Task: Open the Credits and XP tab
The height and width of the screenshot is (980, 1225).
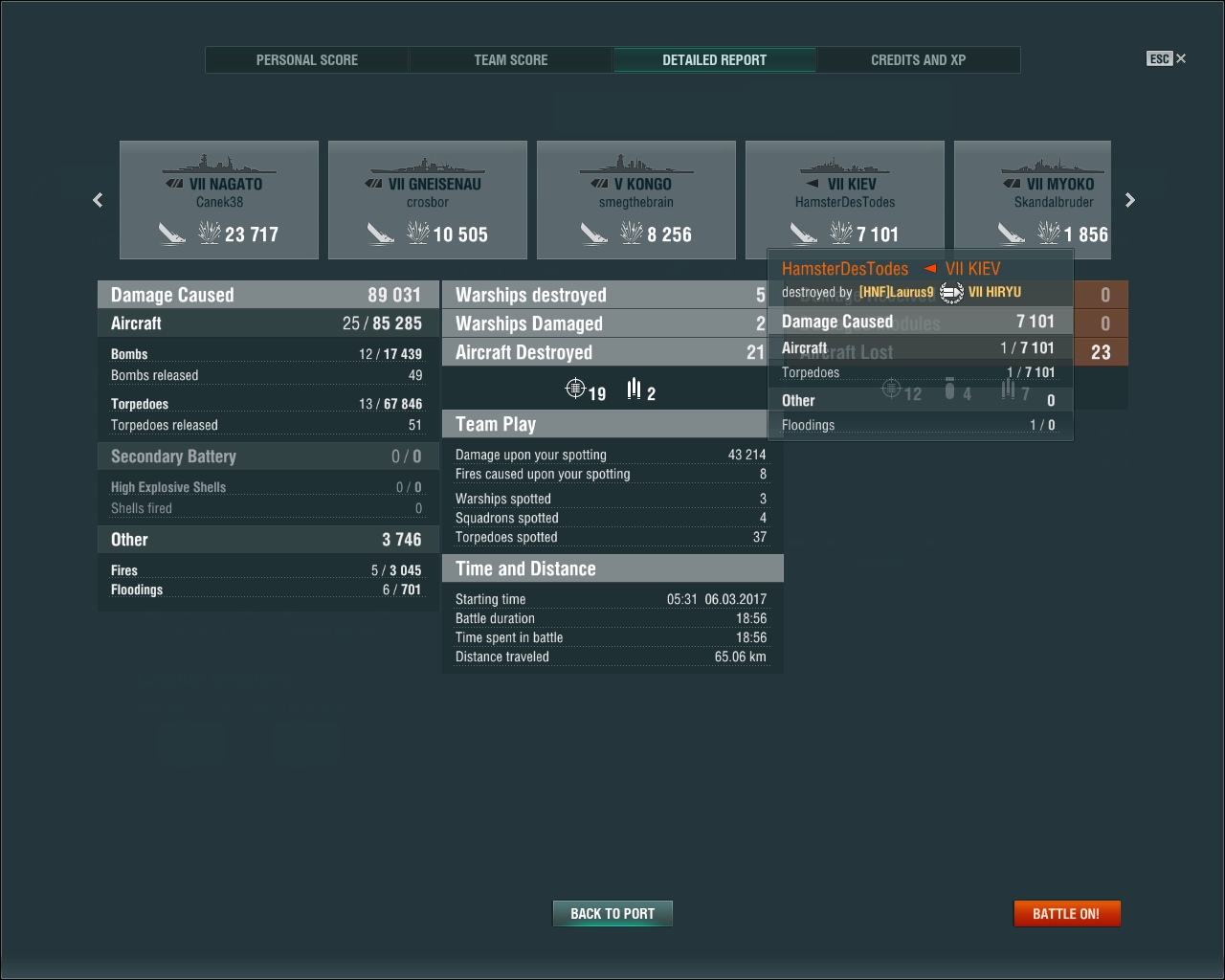Action: click(x=919, y=59)
